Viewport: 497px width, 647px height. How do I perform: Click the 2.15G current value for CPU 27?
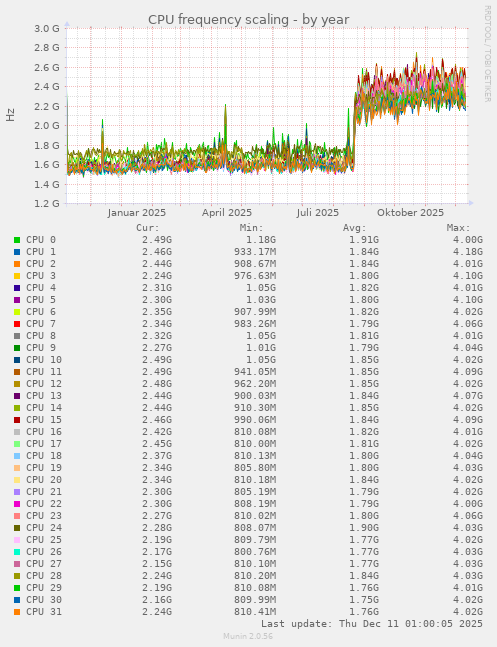pos(157,563)
